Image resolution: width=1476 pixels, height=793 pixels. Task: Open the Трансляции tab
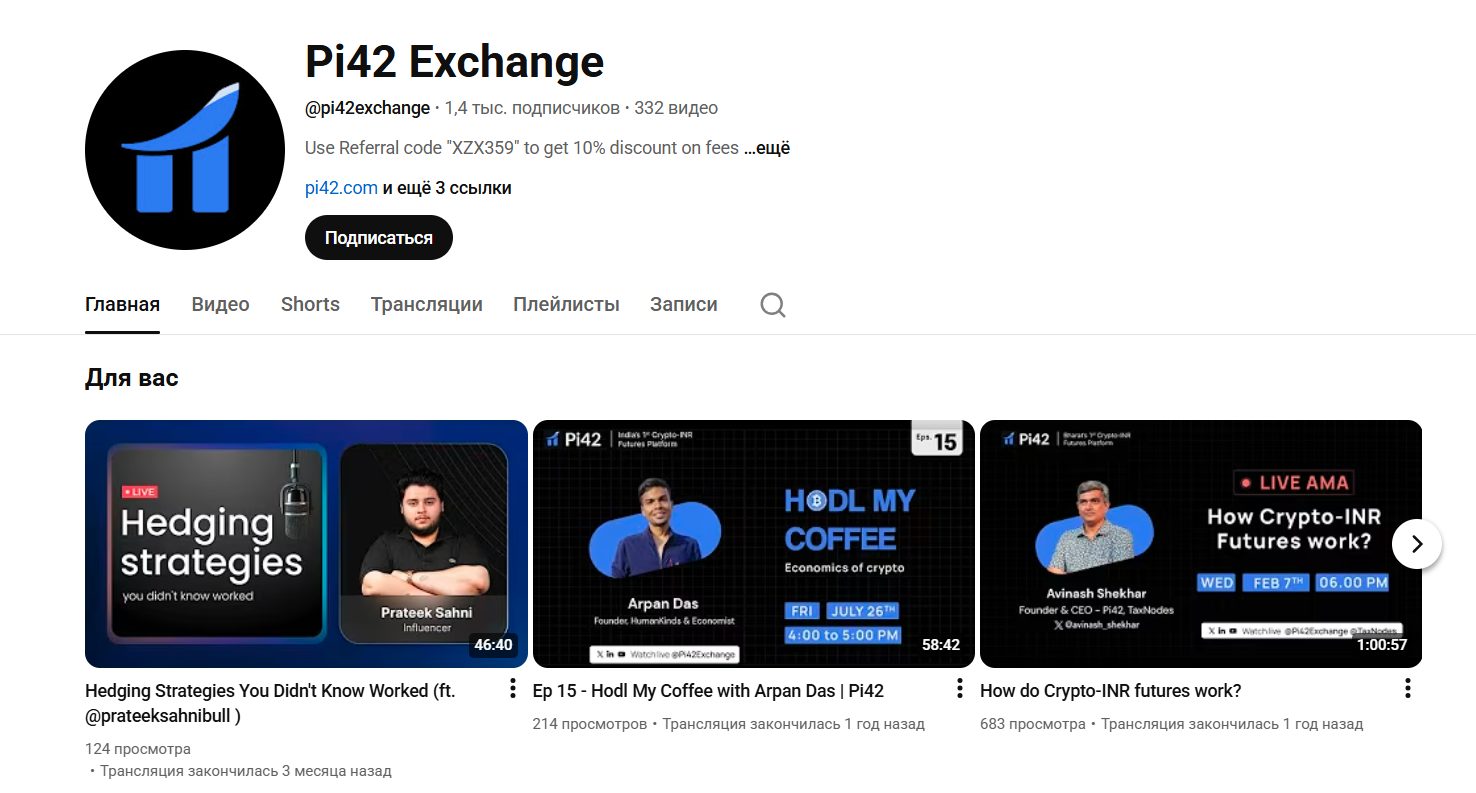point(427,304)
